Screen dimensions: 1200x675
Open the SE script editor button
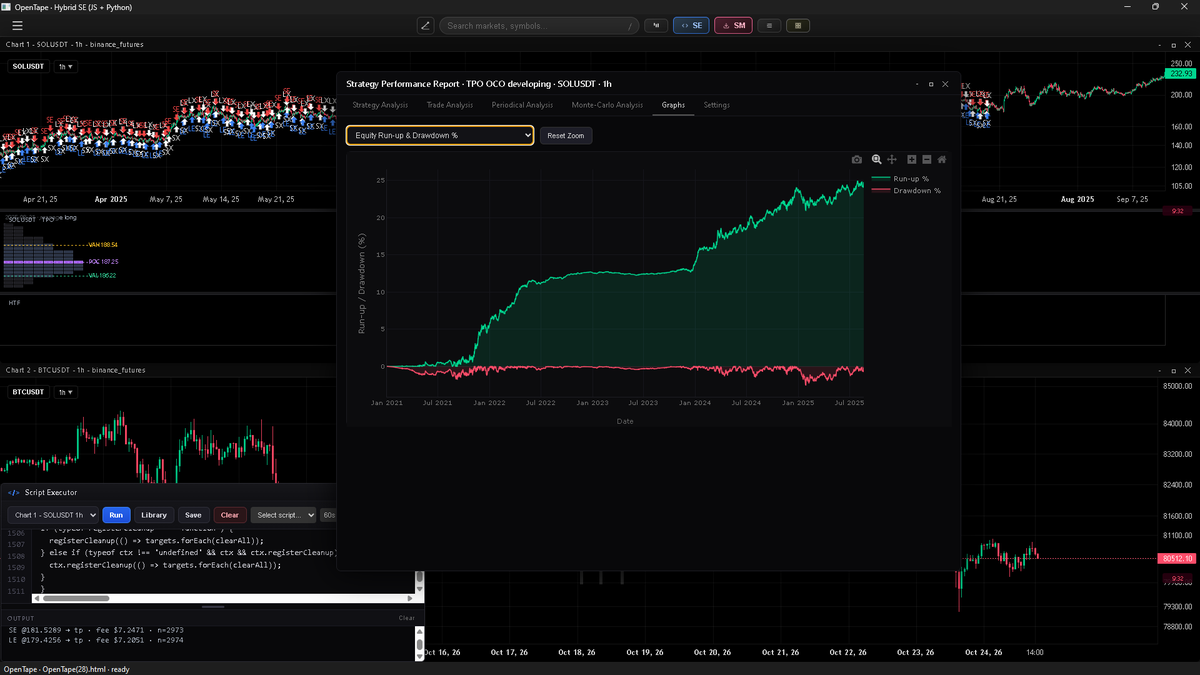tap(691, 25)
